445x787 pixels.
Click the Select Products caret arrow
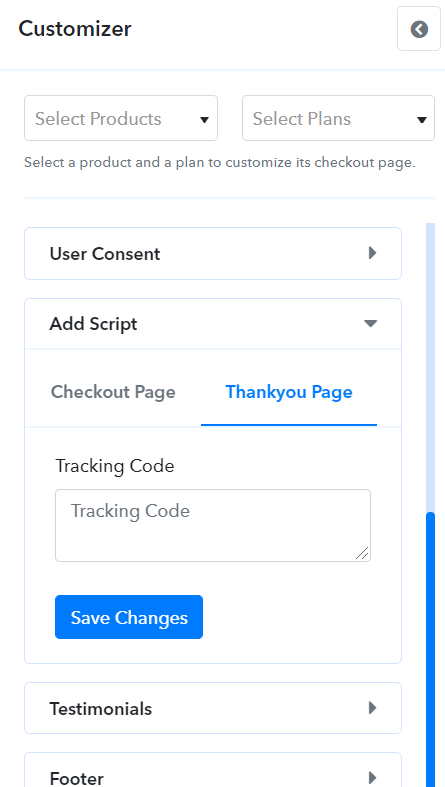click(204, 119)
